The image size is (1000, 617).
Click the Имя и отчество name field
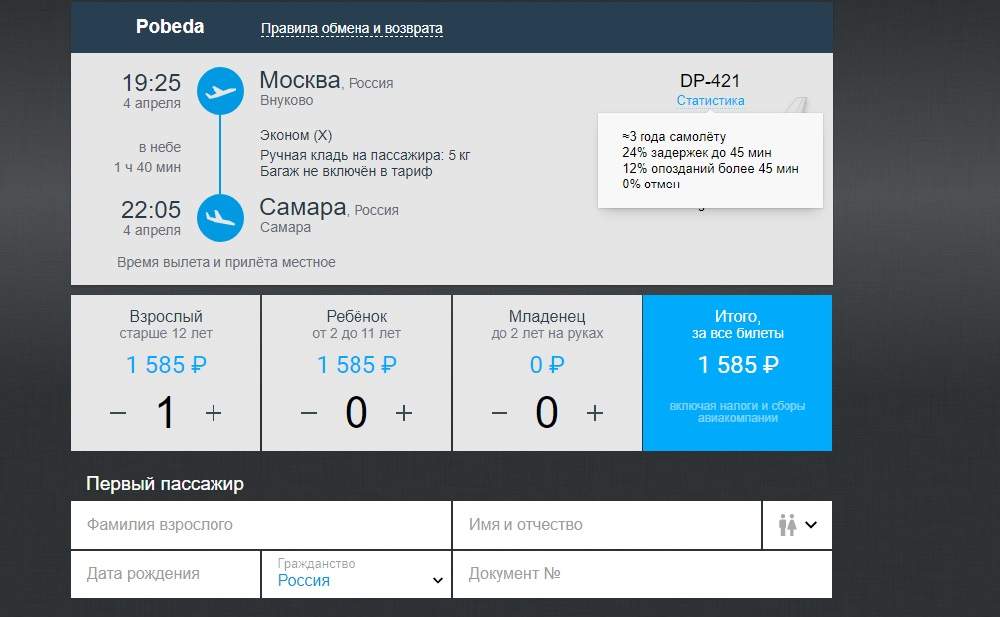(607, 525)
